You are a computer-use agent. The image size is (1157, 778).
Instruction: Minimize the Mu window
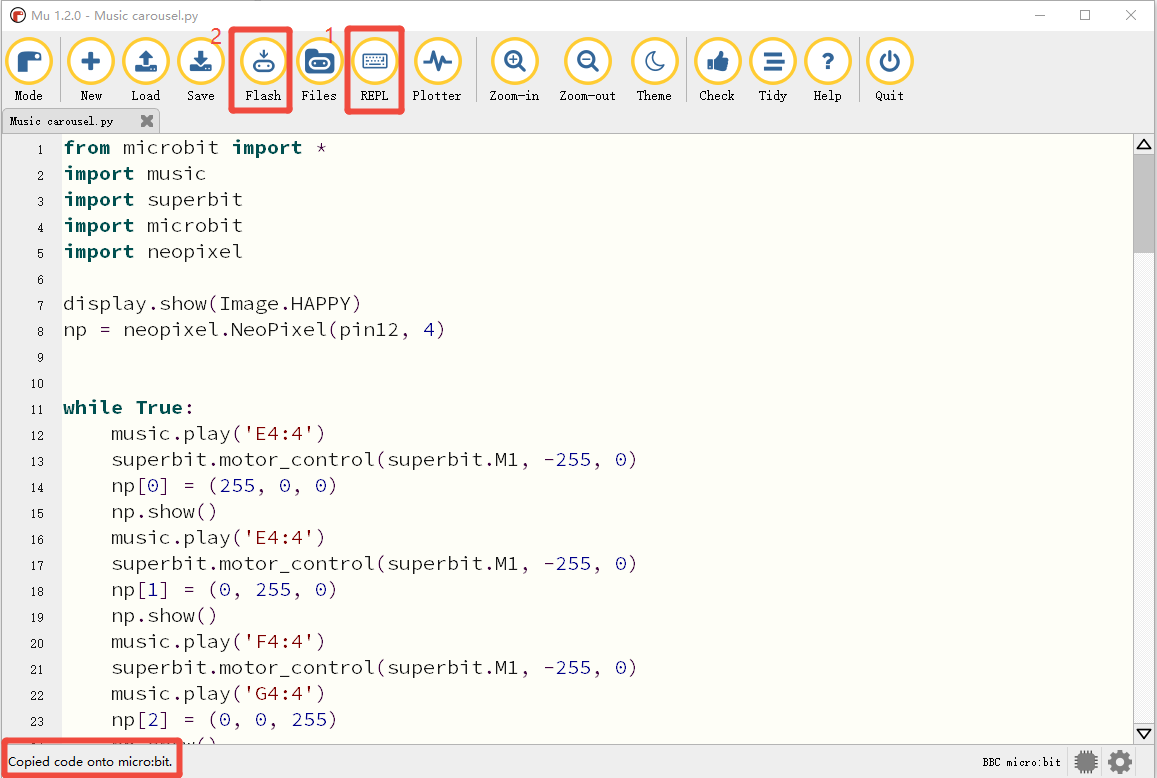pyautogui.click(x=1040, y=15)
